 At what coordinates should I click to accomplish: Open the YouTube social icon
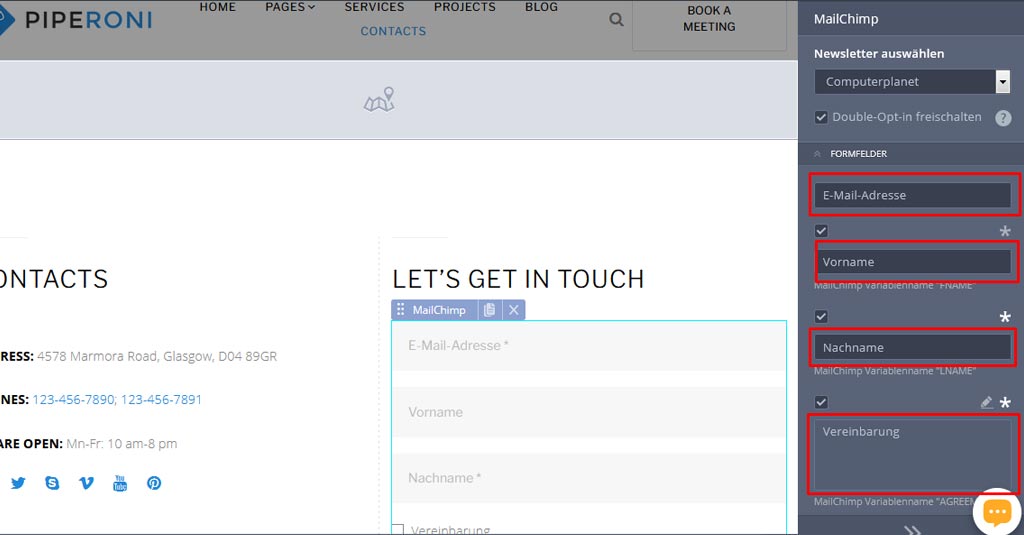click(x=120, y=483)
